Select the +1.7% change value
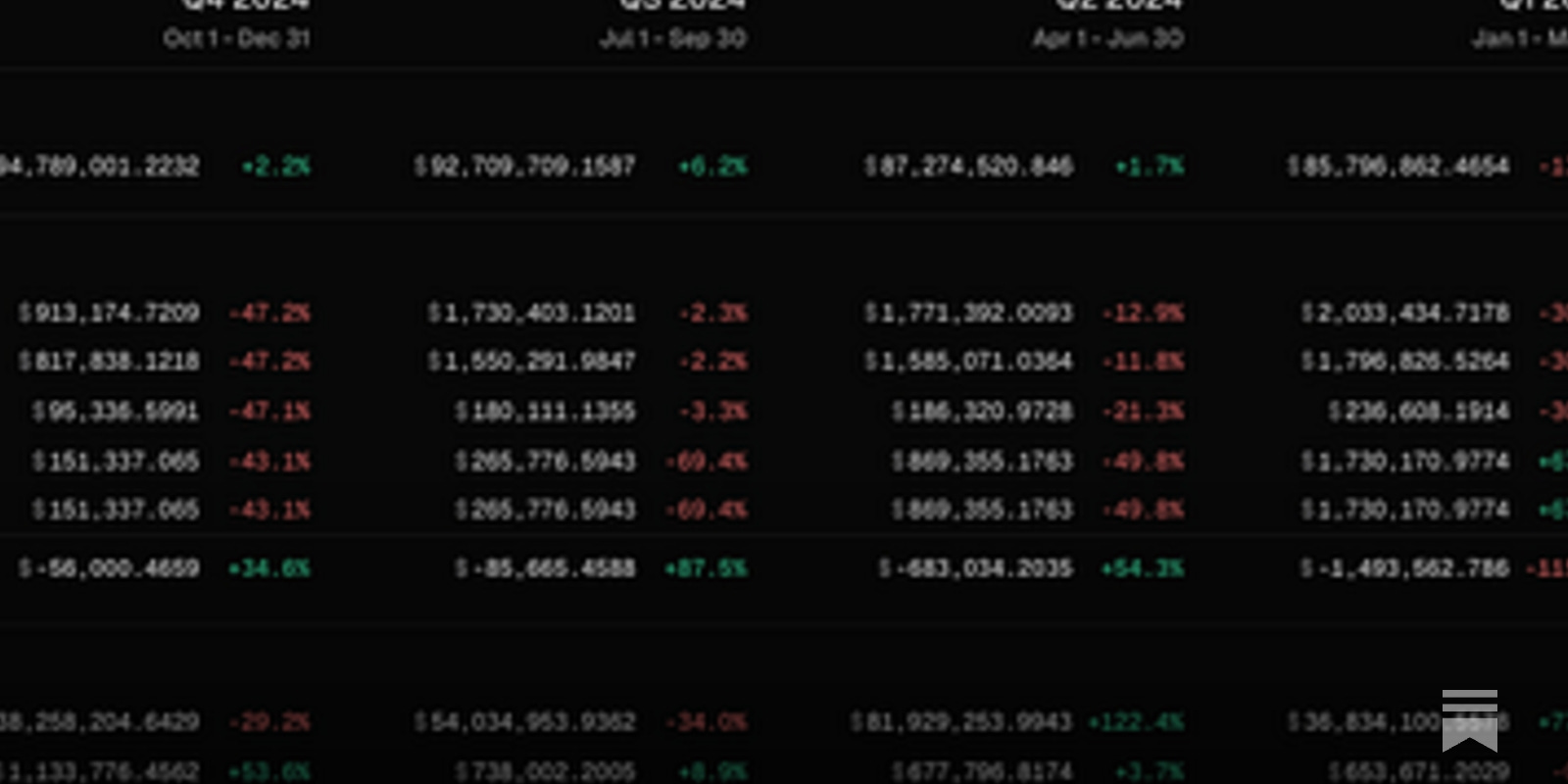 (1150, 167)
